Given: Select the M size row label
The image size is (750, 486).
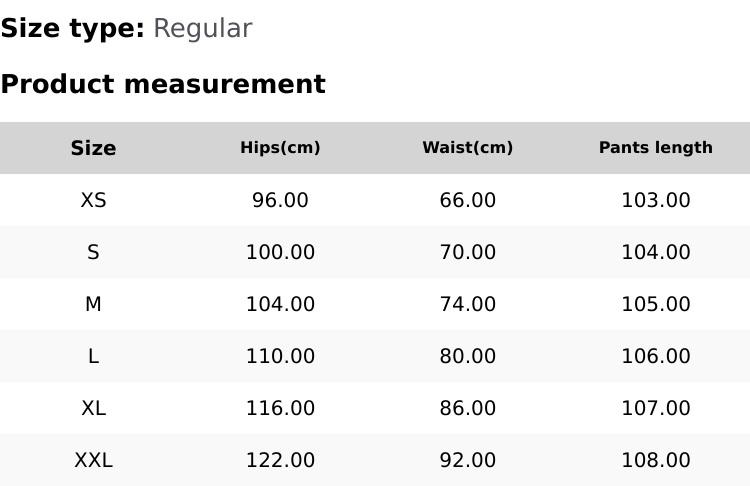Looking at the screenshot, I should pos(93,304).
